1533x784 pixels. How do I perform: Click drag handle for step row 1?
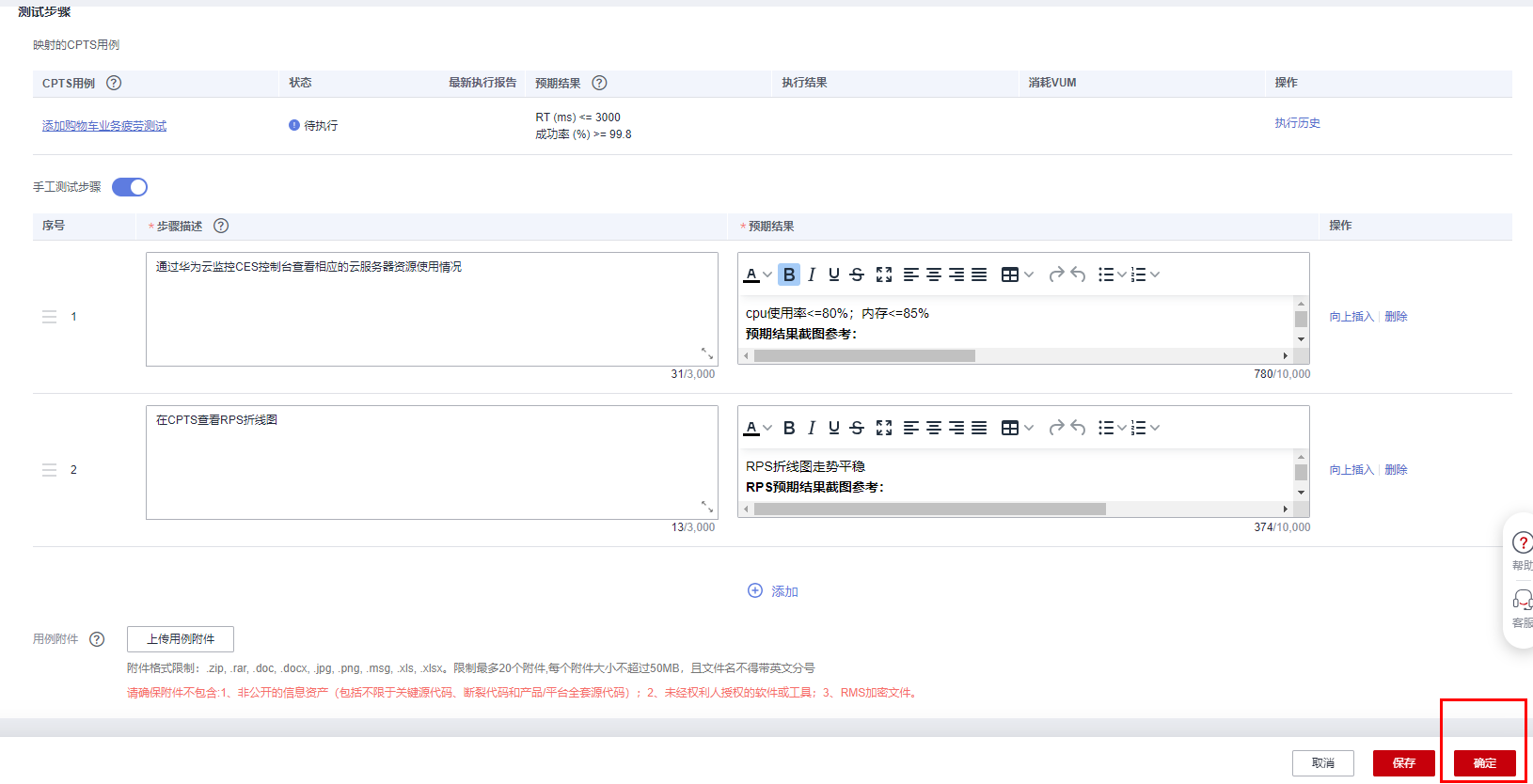pos(50,317)
